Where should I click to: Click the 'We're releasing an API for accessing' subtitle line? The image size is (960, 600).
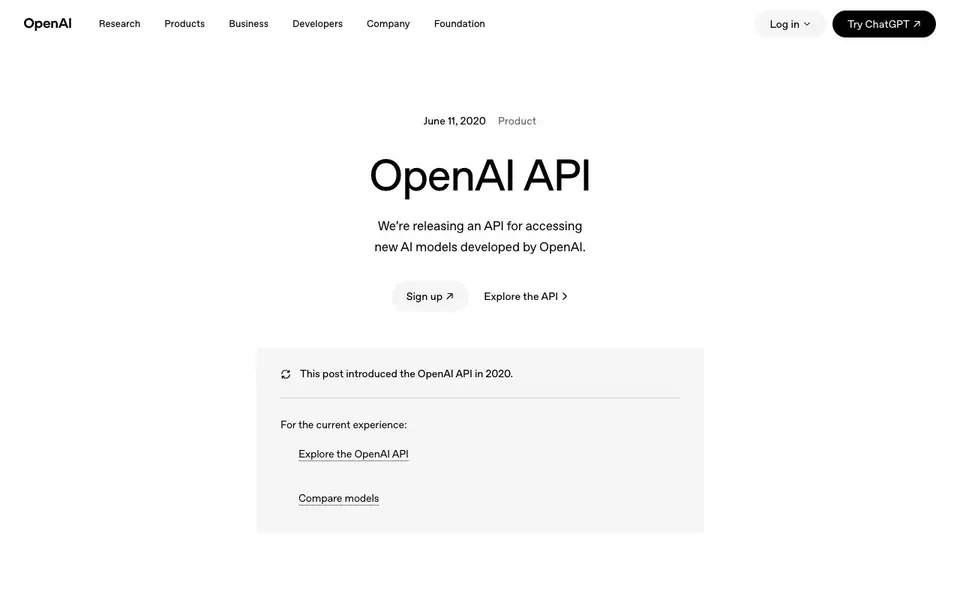point(480,226)
